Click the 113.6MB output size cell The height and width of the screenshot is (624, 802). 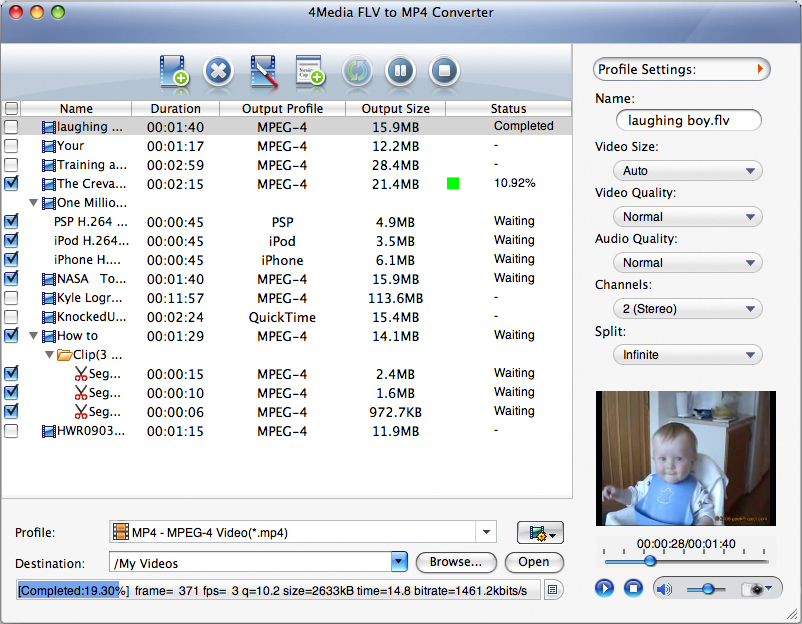pyautogui.click(x=395, y=299)
